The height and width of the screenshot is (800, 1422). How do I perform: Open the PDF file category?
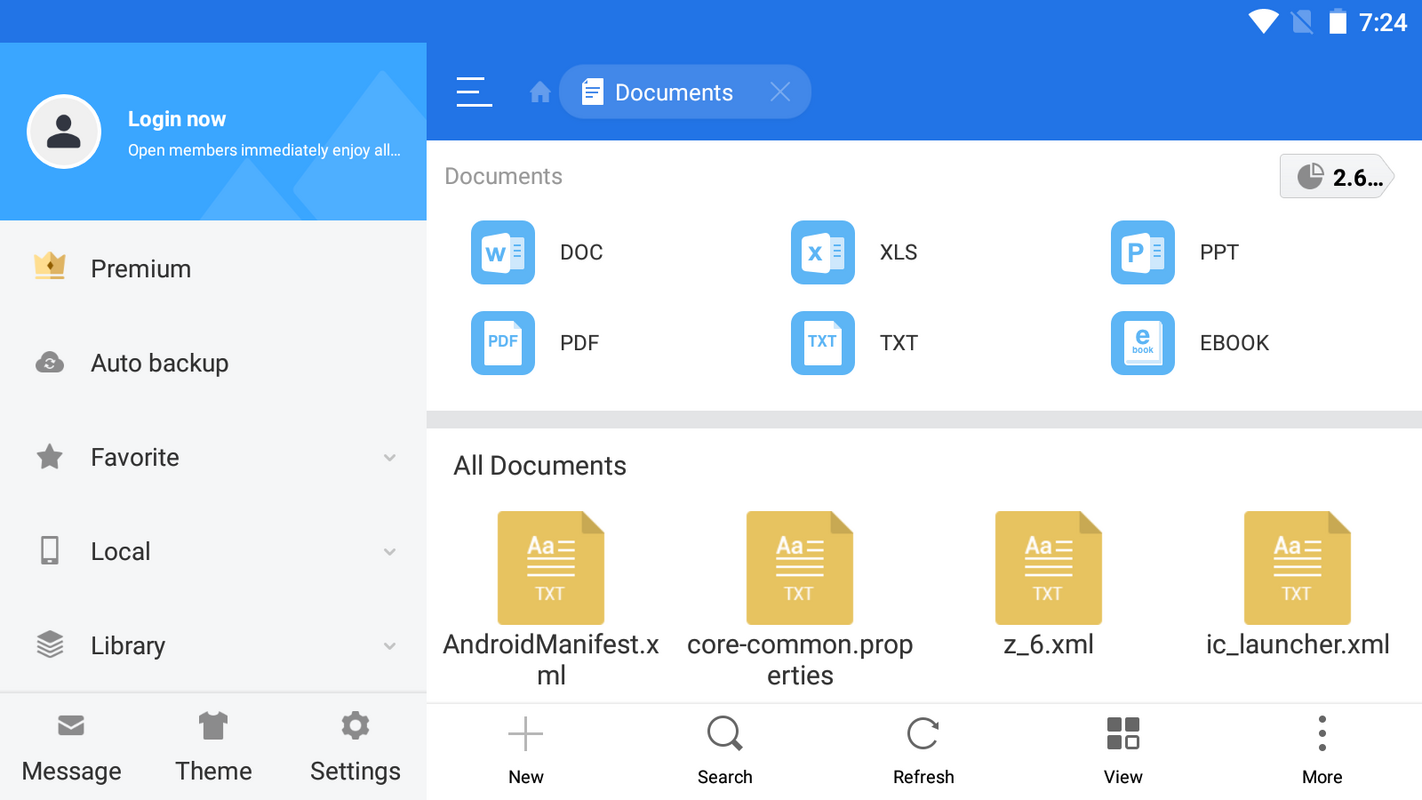(503, 343)
